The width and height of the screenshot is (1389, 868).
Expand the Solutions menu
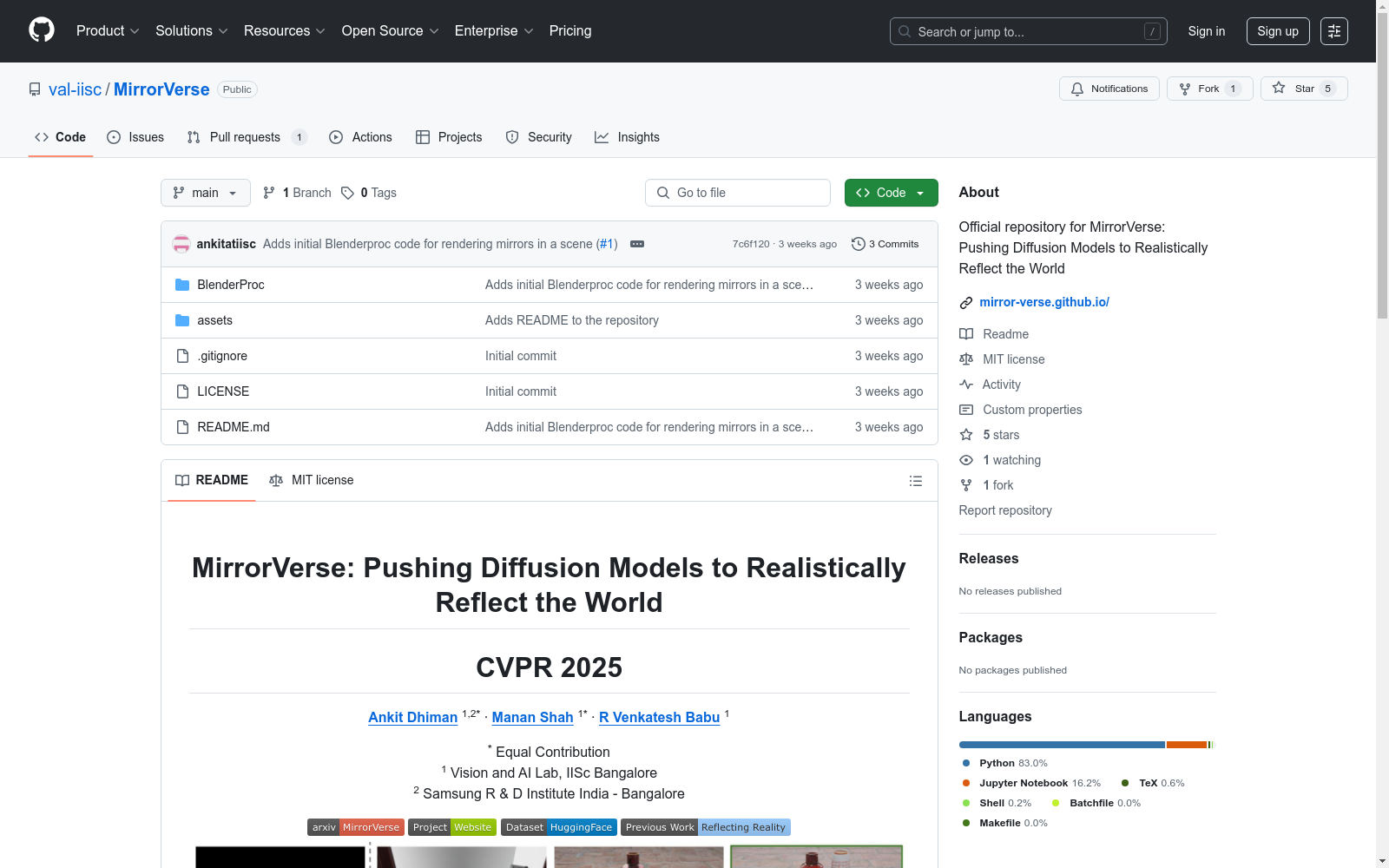[191, 31]
